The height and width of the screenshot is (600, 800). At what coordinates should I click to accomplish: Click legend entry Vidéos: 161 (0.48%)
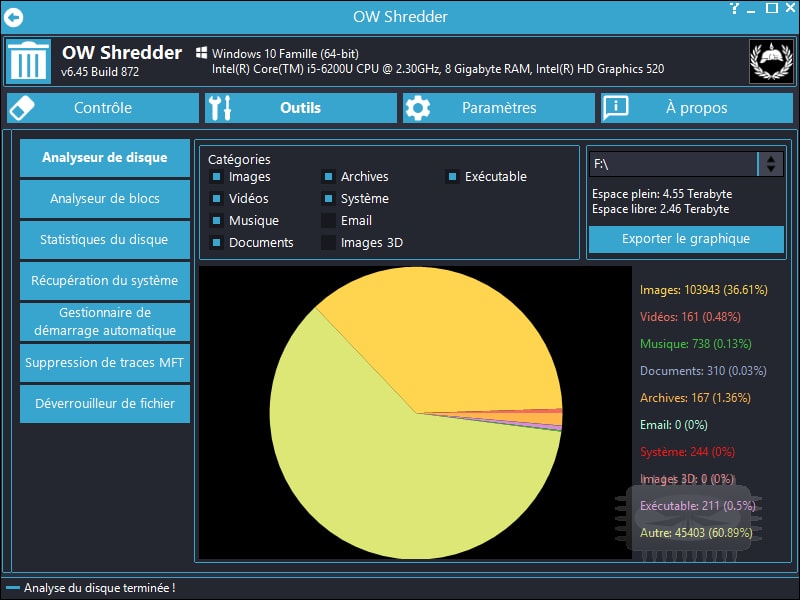point(690,317)
